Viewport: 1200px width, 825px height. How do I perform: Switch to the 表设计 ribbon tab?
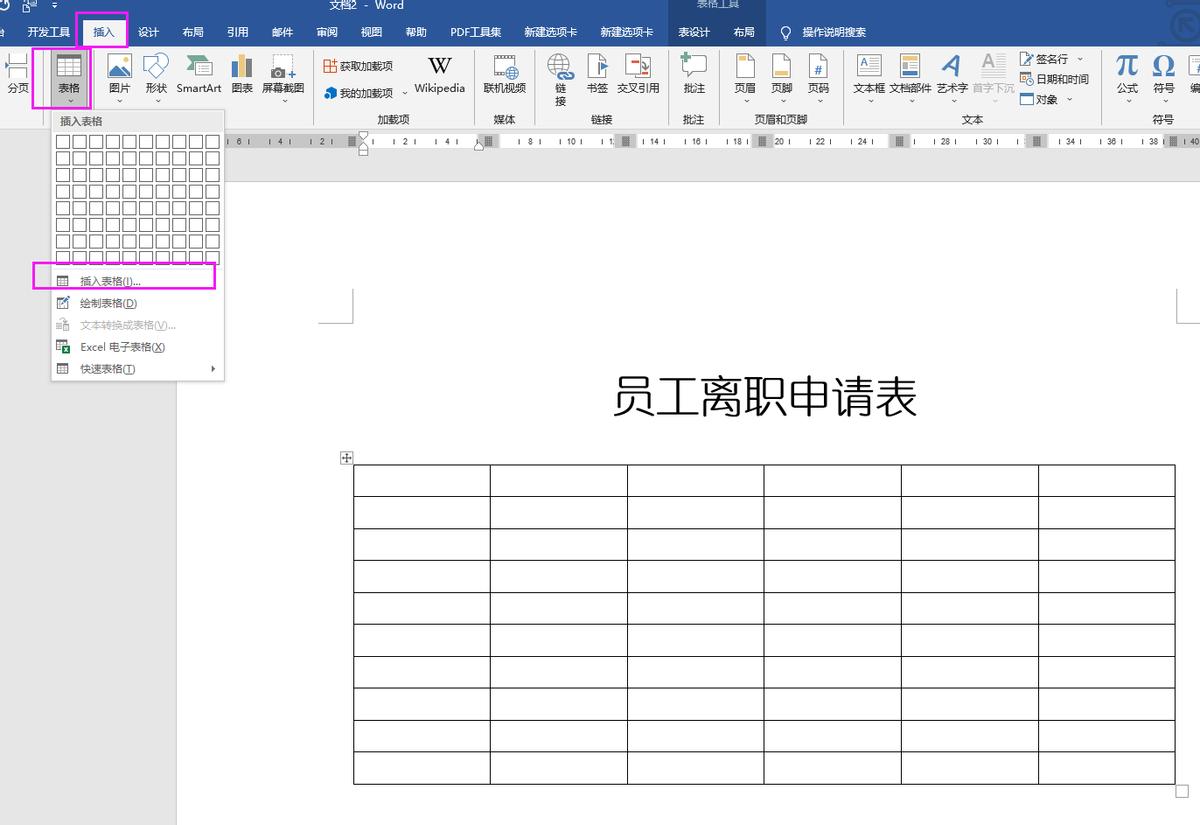pyautogui.click(x=693, y=31)
